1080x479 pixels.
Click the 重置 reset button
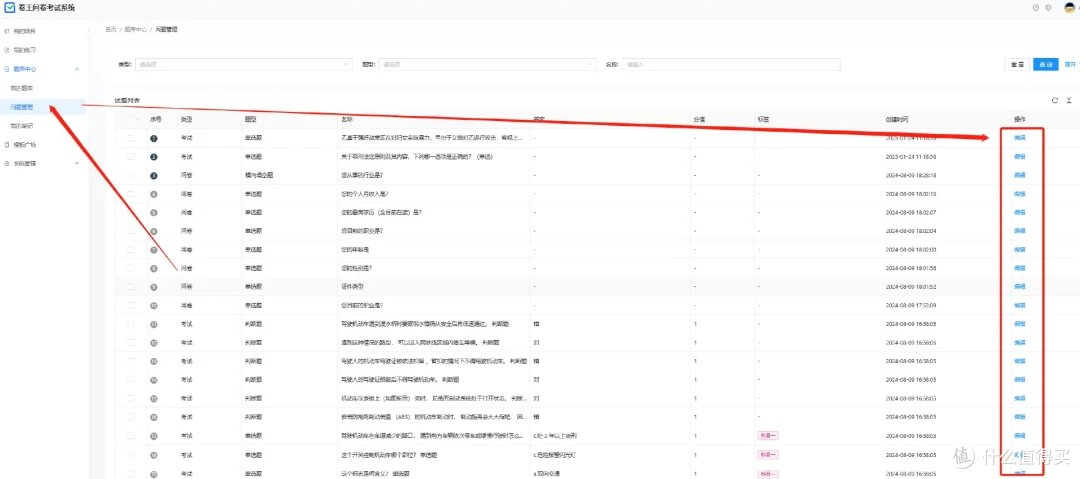coord(1017,64)
